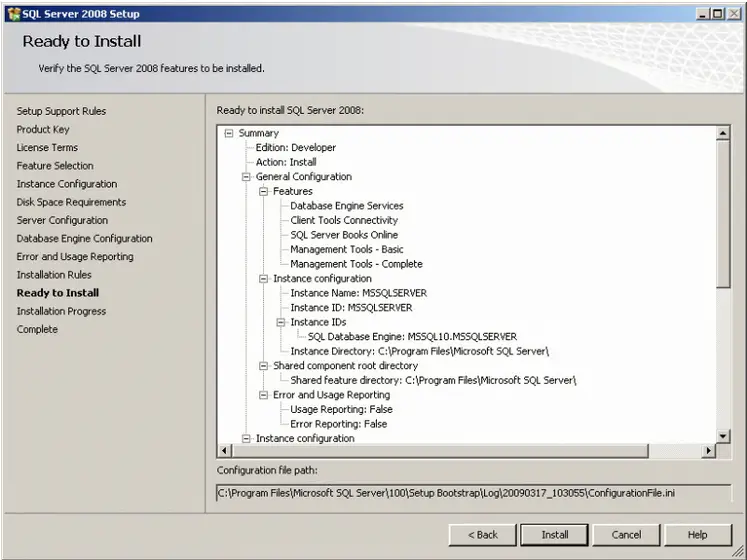Collapse Instance configuration node under General Configuration
Viewport: 747px width, 560px height.
pos(263,279)
